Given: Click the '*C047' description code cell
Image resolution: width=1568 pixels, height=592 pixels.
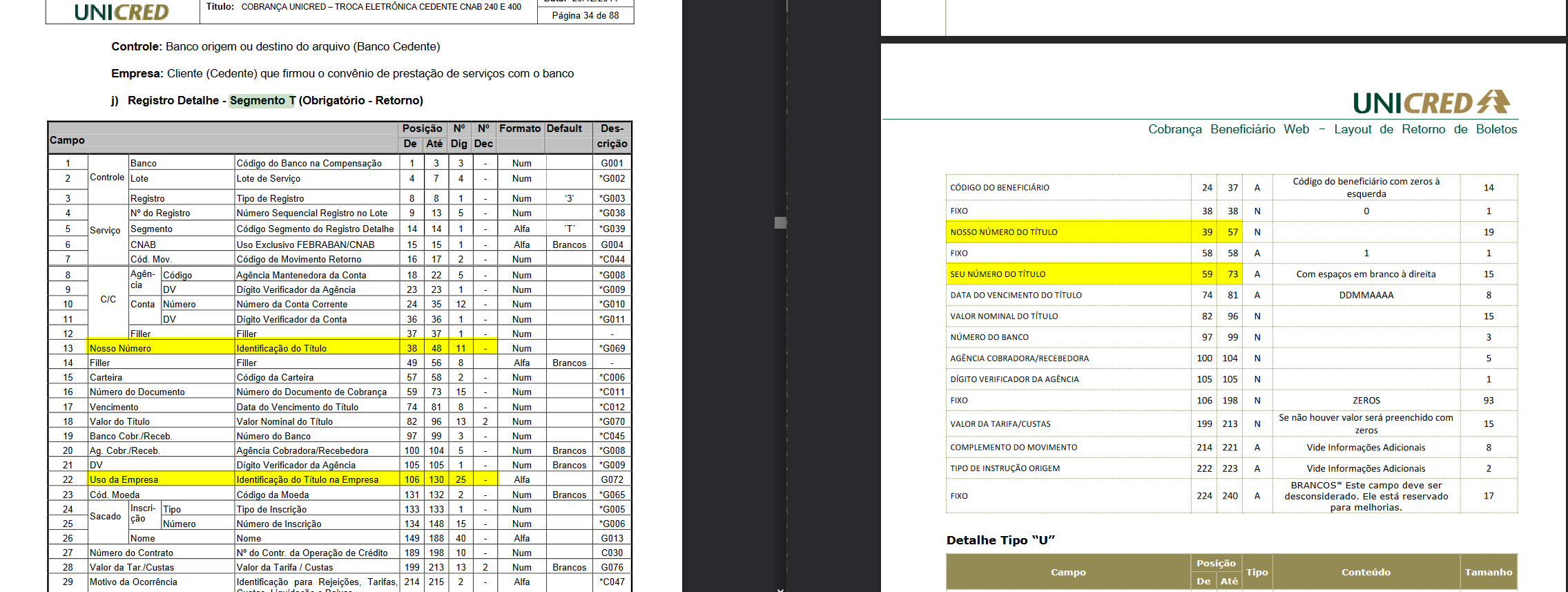Looking at the screenshot, I should [x=612, y=582].
